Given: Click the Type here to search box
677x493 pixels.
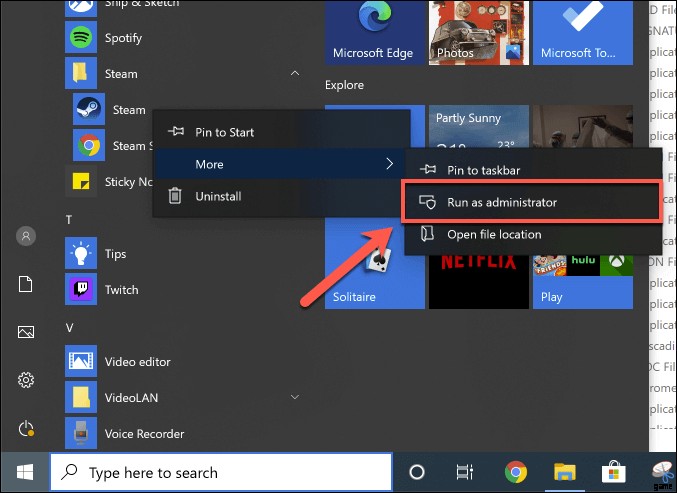Looking at the screenshot, I should coord(220,472).
